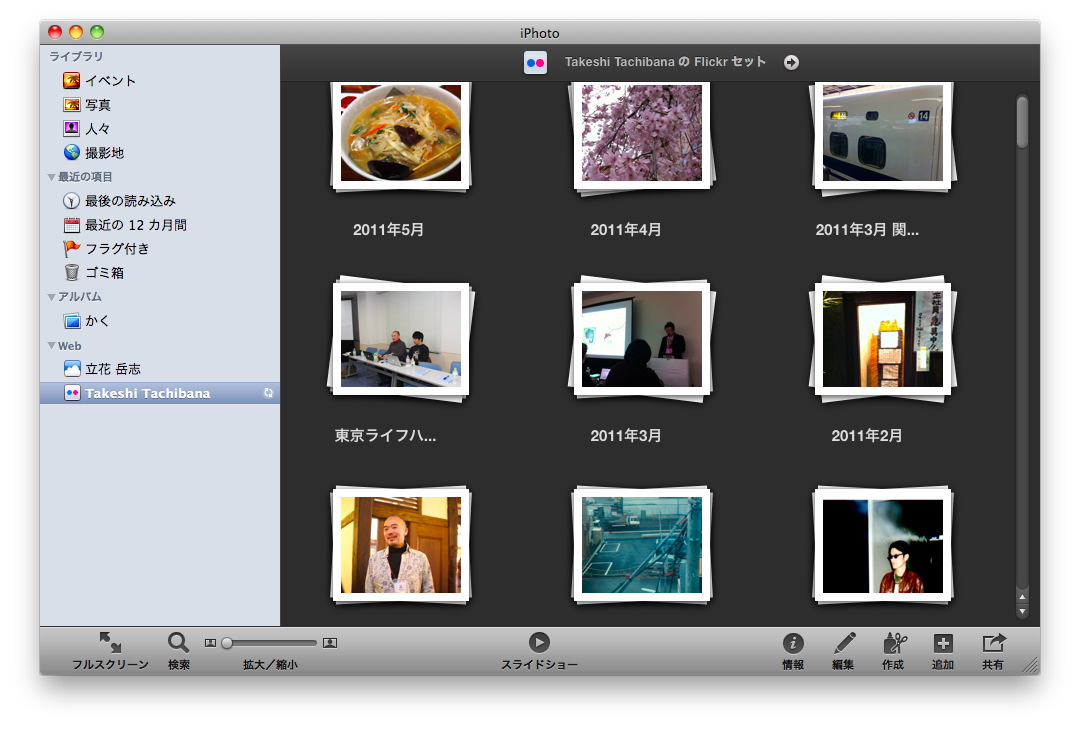Click the 追加 add button

(x=943, y=643)
